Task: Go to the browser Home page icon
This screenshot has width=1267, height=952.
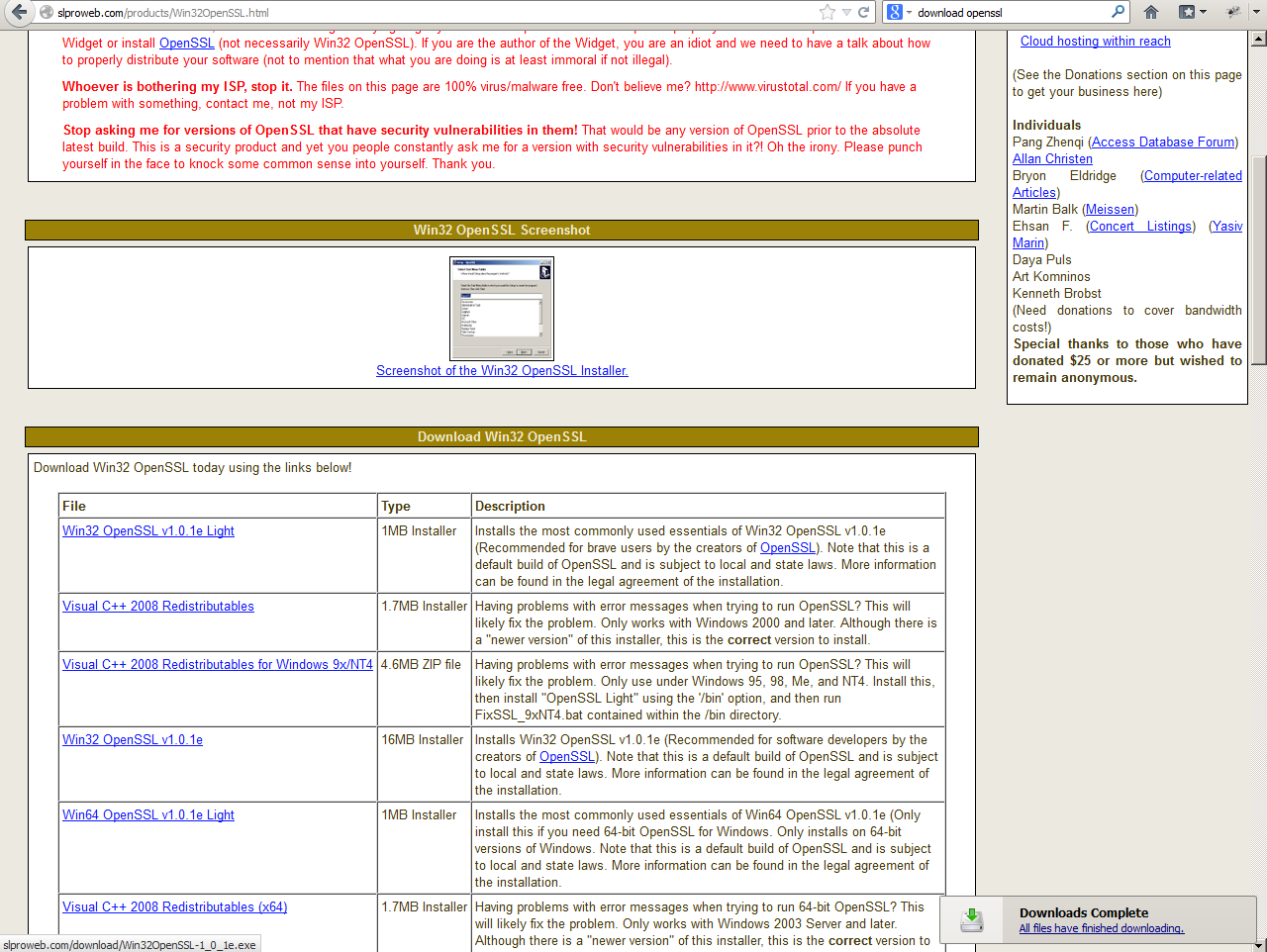Action: tap(1151, 12)
